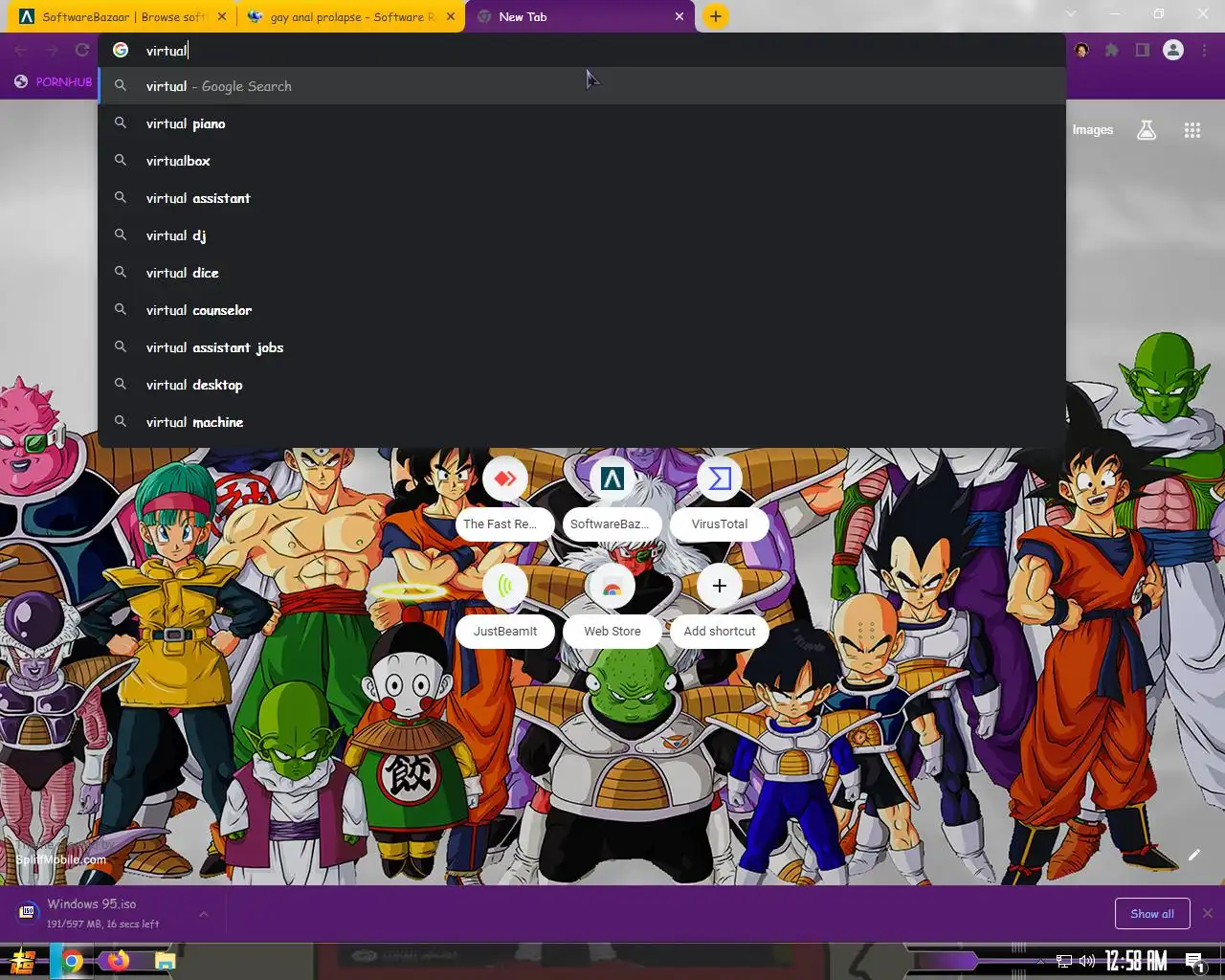Open the tab search dropdown arrow

(1070, 14)
